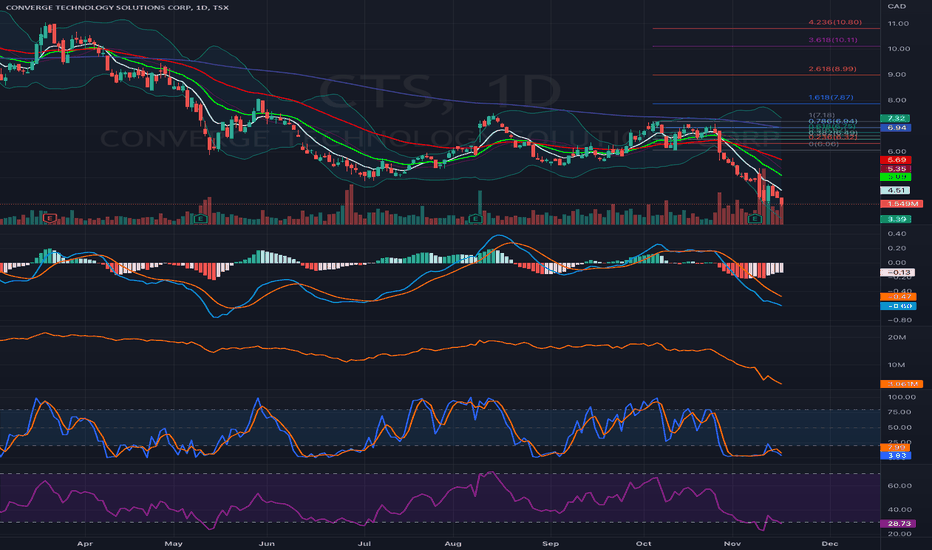932x550 pixels.
Task: Click the 9.00 price scale tick
Action: click(897, 74)
